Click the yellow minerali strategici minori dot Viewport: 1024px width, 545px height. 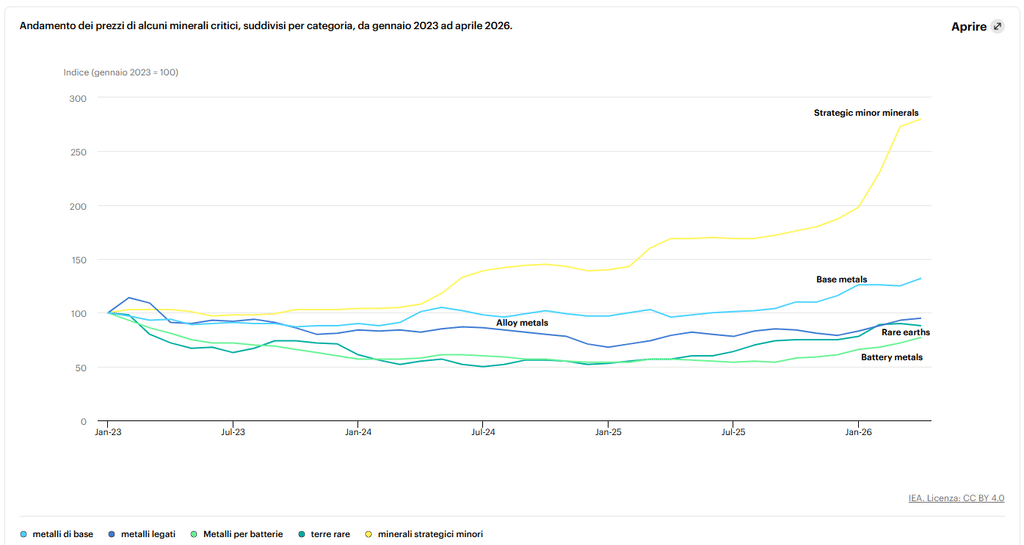(368, 534)
